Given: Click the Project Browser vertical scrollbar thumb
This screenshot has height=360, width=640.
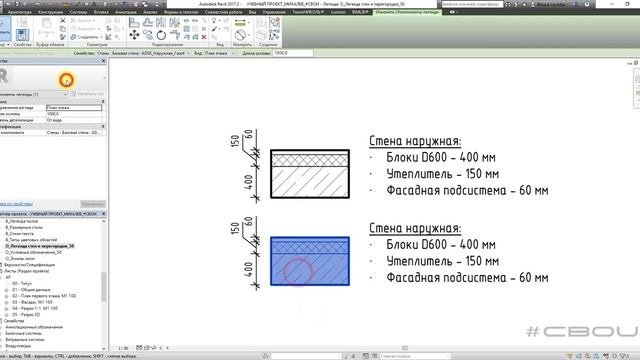Looking at the screenshot, I should pyautogui.click(x=104, y=287).
